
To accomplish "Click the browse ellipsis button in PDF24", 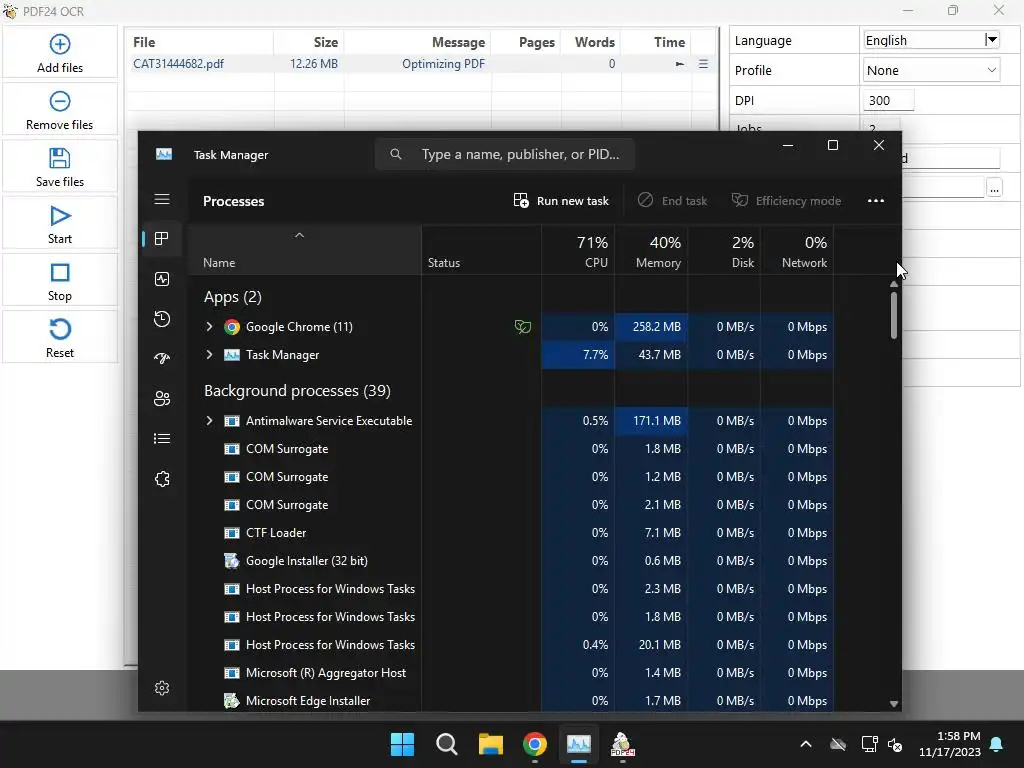I will 994,189.
